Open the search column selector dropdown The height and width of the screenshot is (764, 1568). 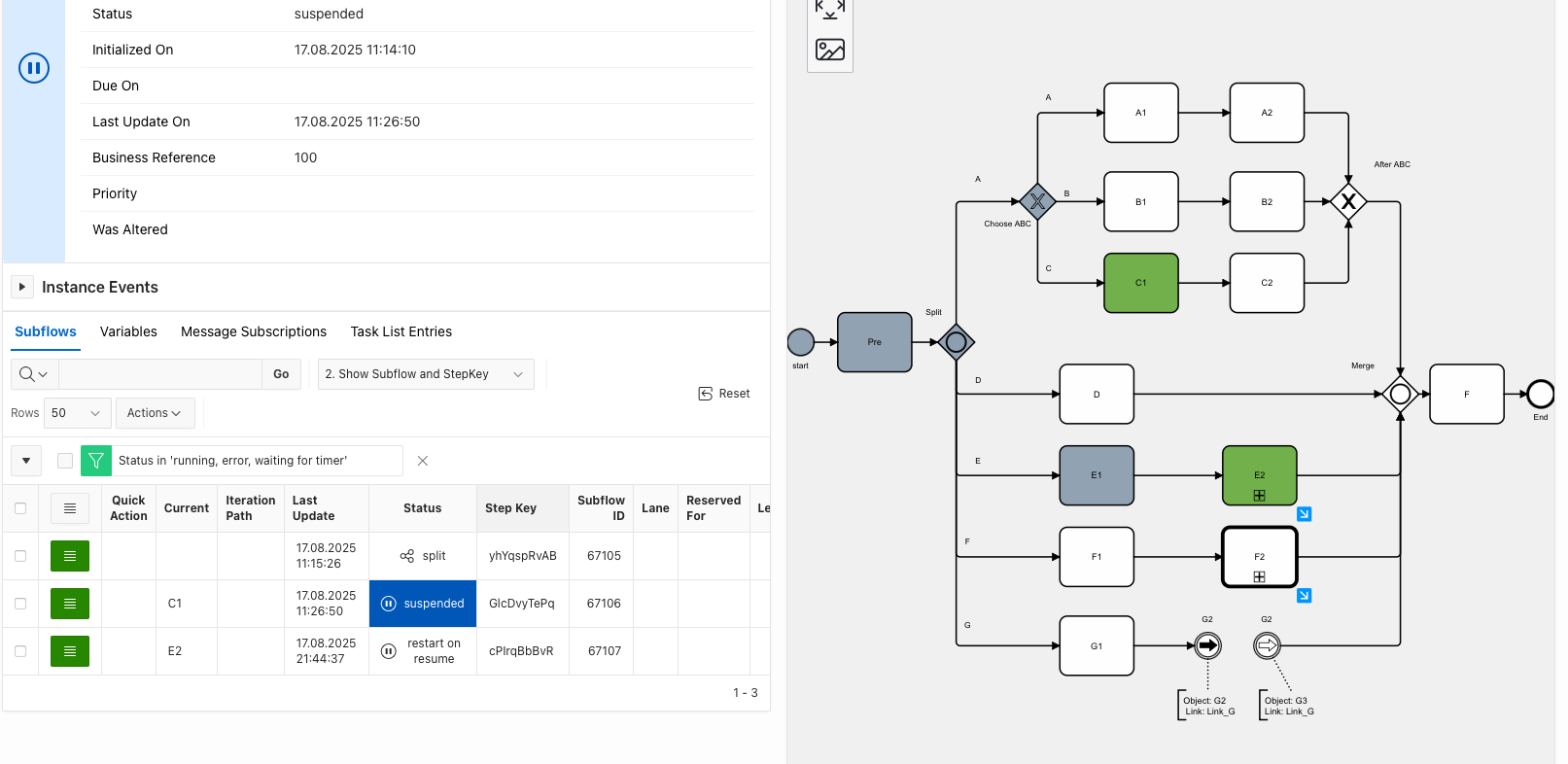34,374
